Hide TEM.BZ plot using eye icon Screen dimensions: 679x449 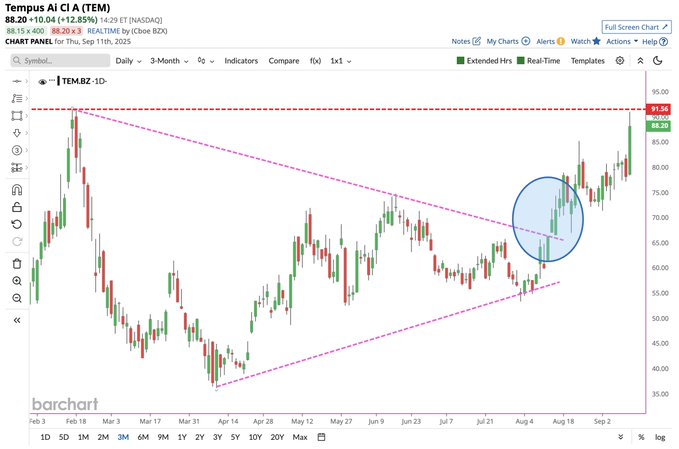click(x=42, y=81)
